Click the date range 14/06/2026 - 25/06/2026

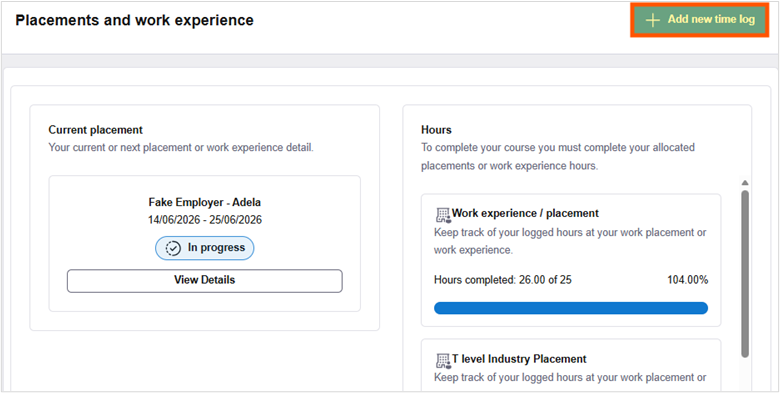point(204,219)
